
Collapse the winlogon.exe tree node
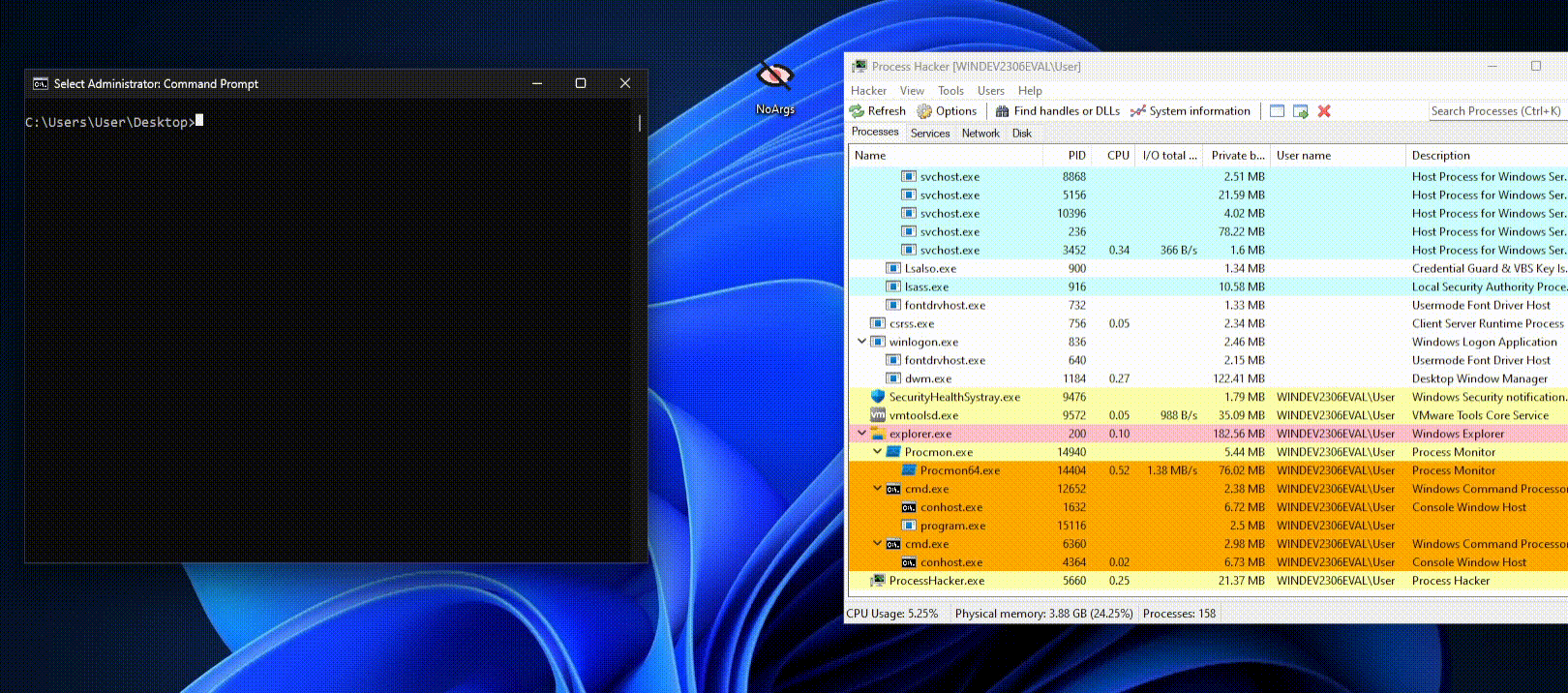click(x=861, y=342)
